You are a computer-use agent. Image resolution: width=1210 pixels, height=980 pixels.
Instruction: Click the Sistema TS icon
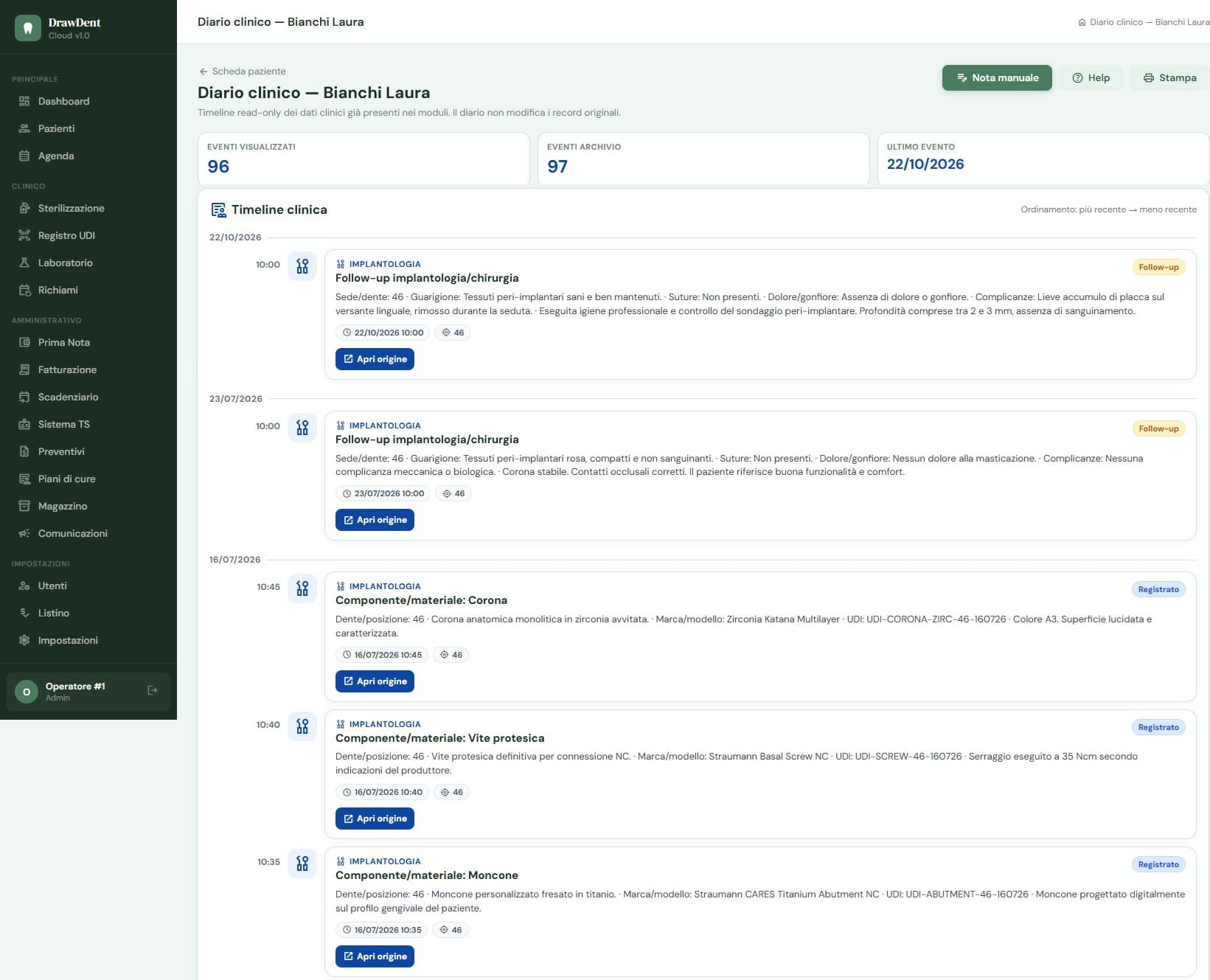point(24,424)
